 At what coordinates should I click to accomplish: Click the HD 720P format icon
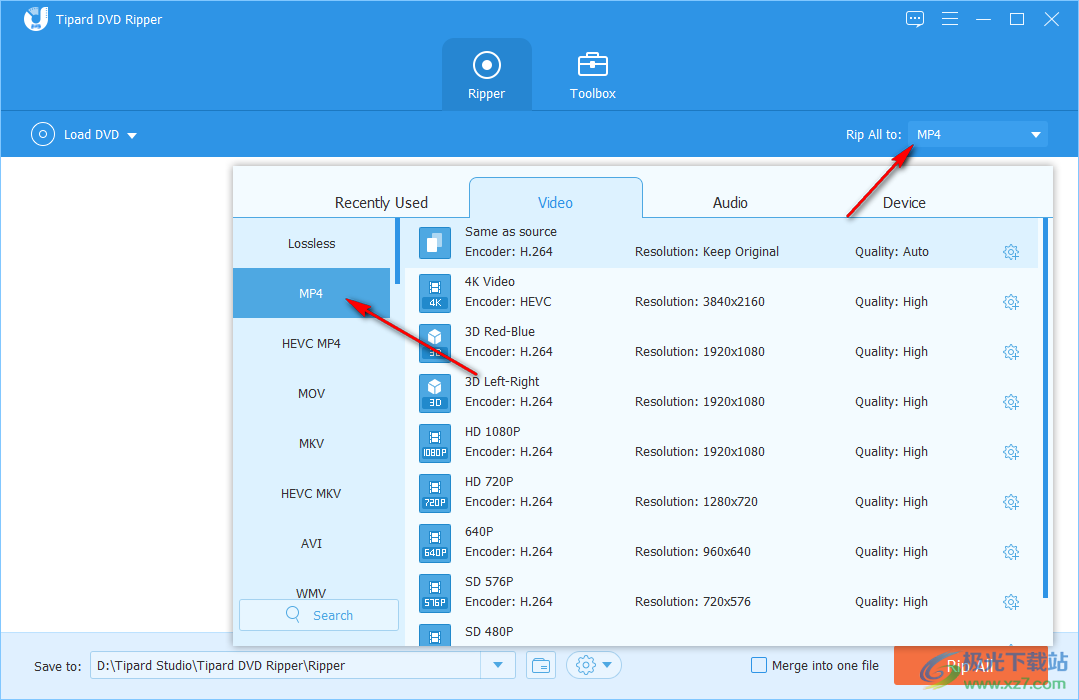click(435, 492)
